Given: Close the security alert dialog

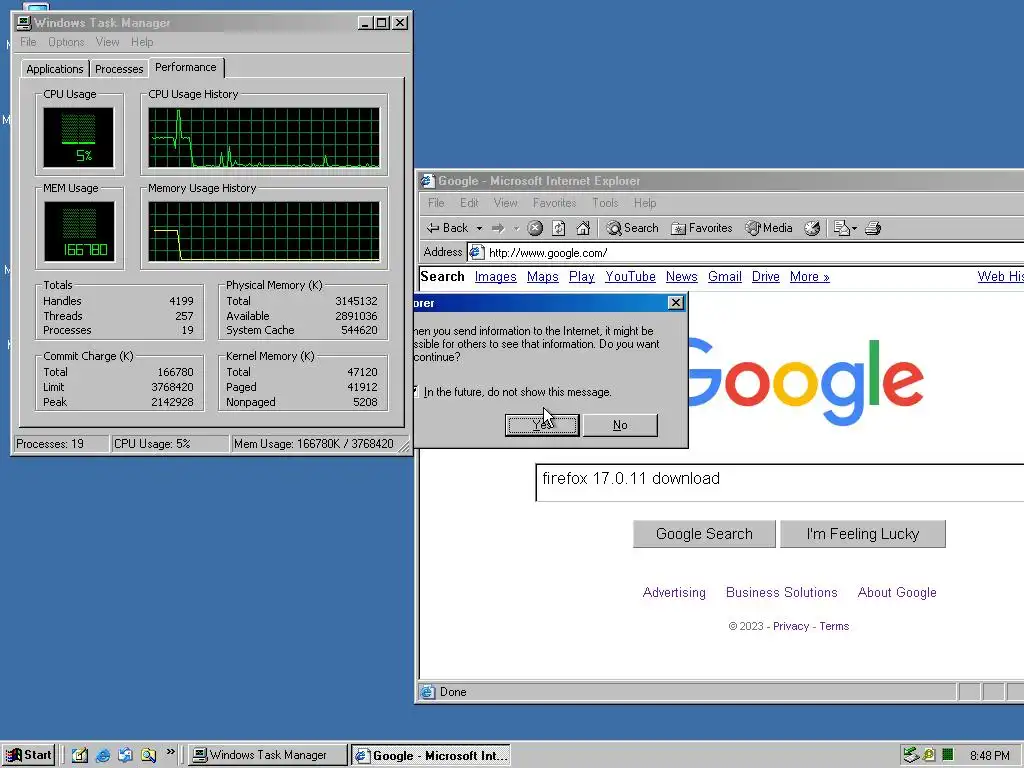Looking at the screenshot, I should 676,303.
